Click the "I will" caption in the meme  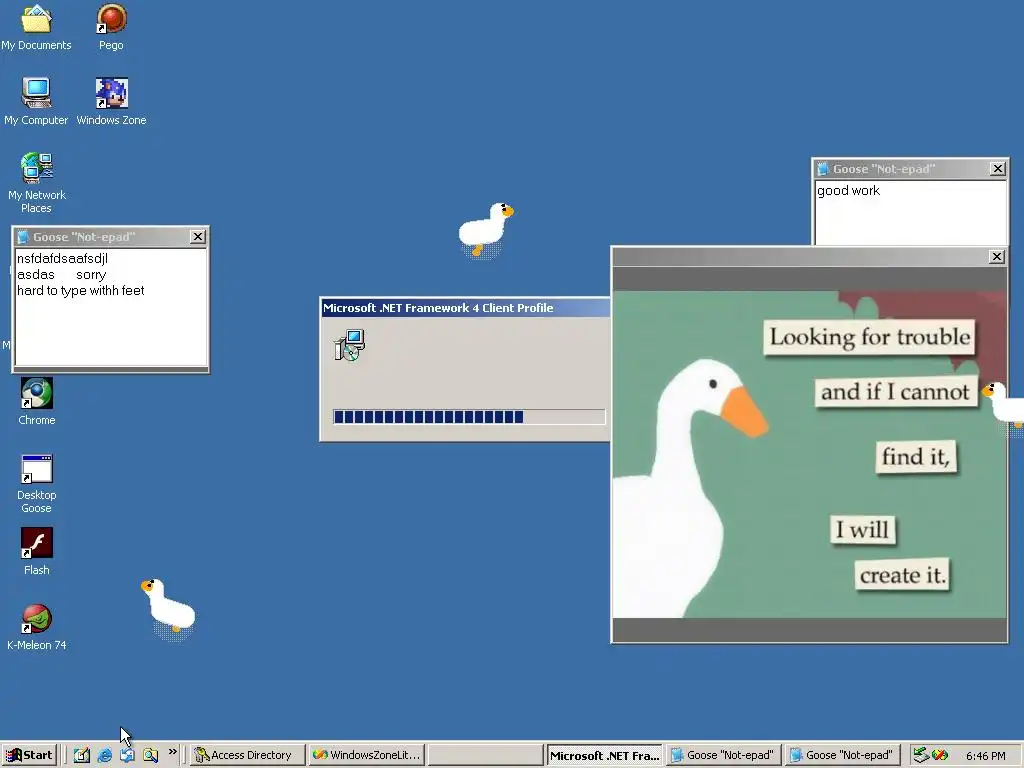863,530
